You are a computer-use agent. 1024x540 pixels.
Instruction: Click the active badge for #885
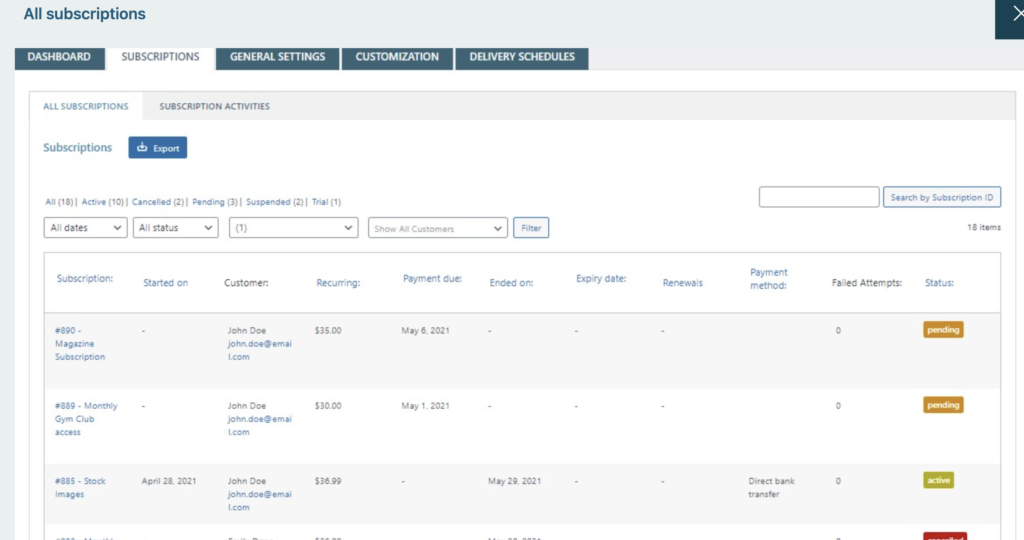pyautogui.click(x=938, y=480)
